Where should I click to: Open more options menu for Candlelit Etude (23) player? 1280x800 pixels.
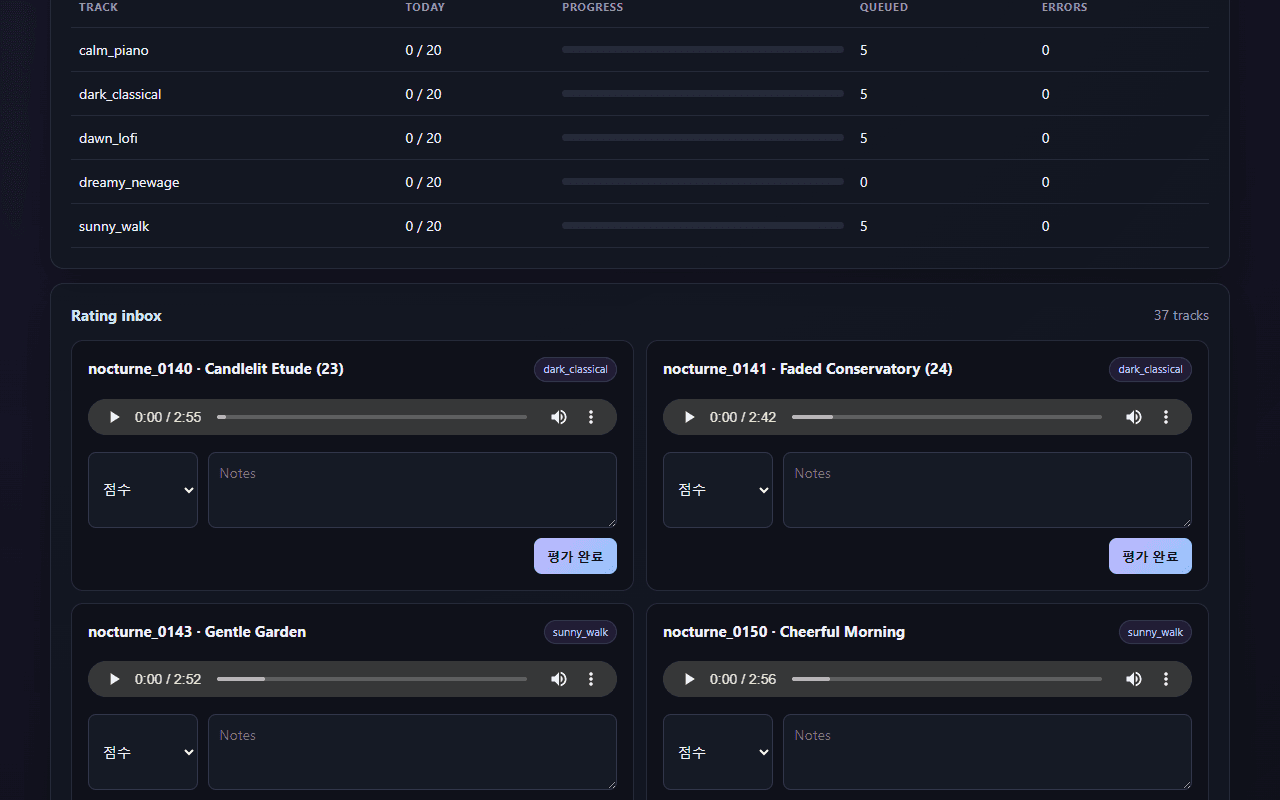(591, 417)
